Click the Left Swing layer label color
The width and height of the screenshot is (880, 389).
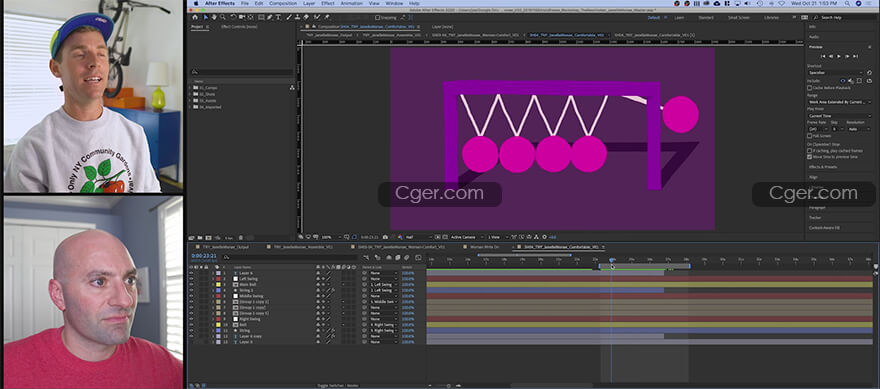[218, 279]
